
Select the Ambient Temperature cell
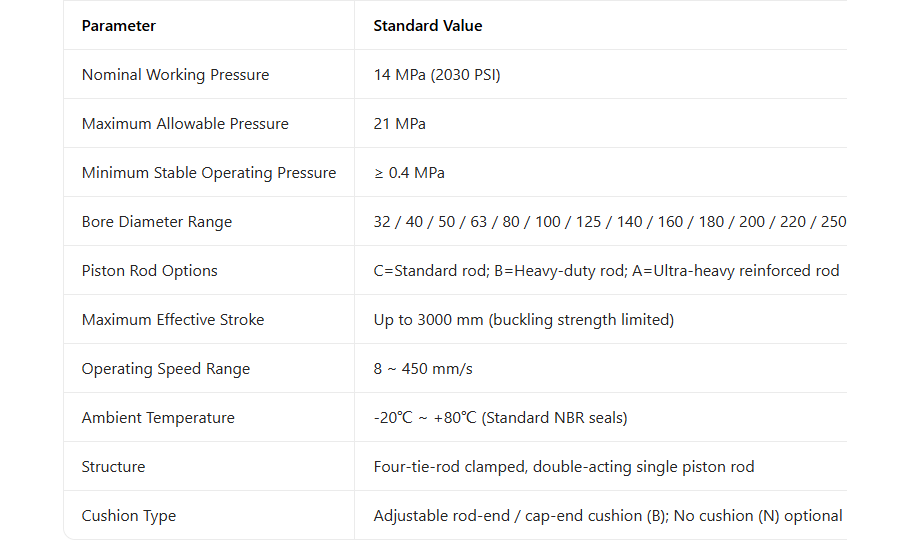[x=158, y=418]
